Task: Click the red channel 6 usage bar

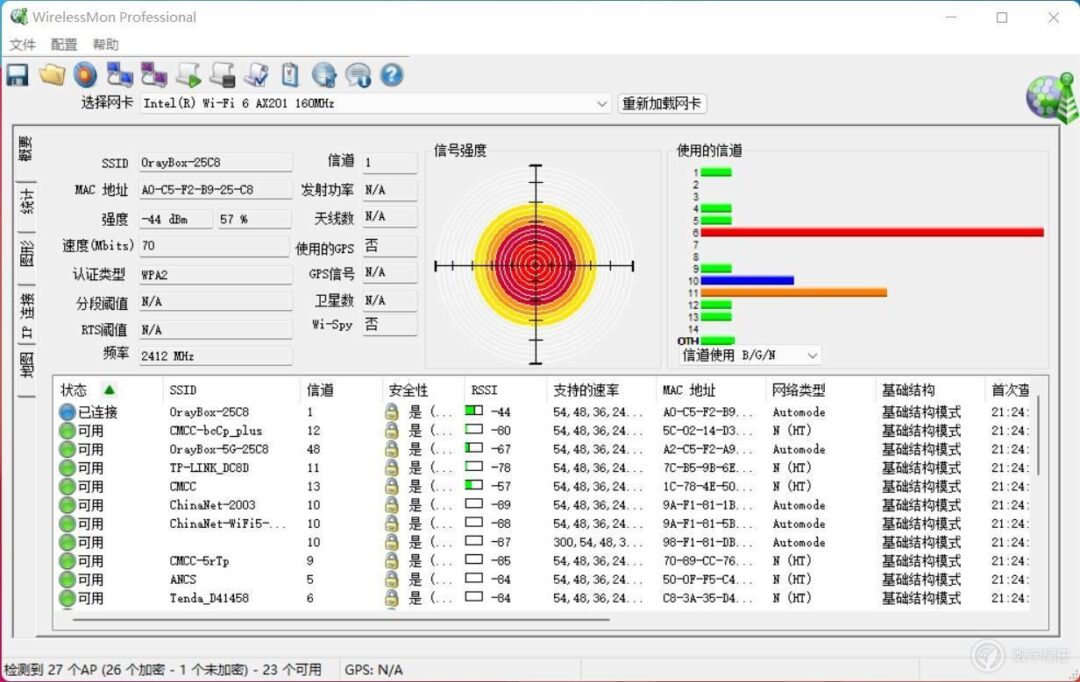Action: (872, 233)
